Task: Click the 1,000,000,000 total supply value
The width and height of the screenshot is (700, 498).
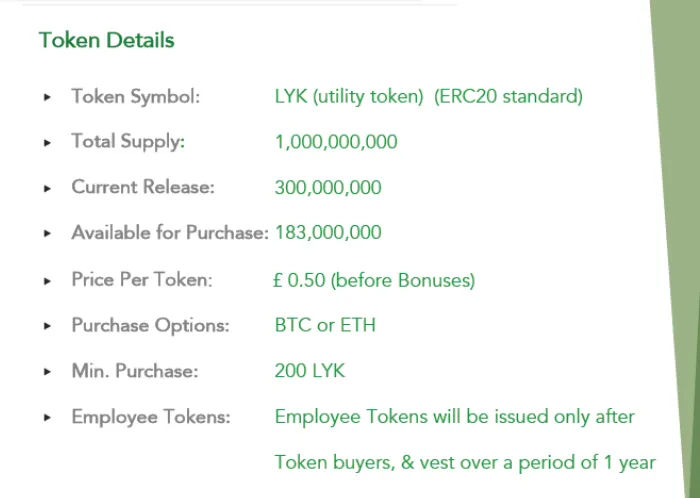Action: pyautogui.click(x=336, y=142)
